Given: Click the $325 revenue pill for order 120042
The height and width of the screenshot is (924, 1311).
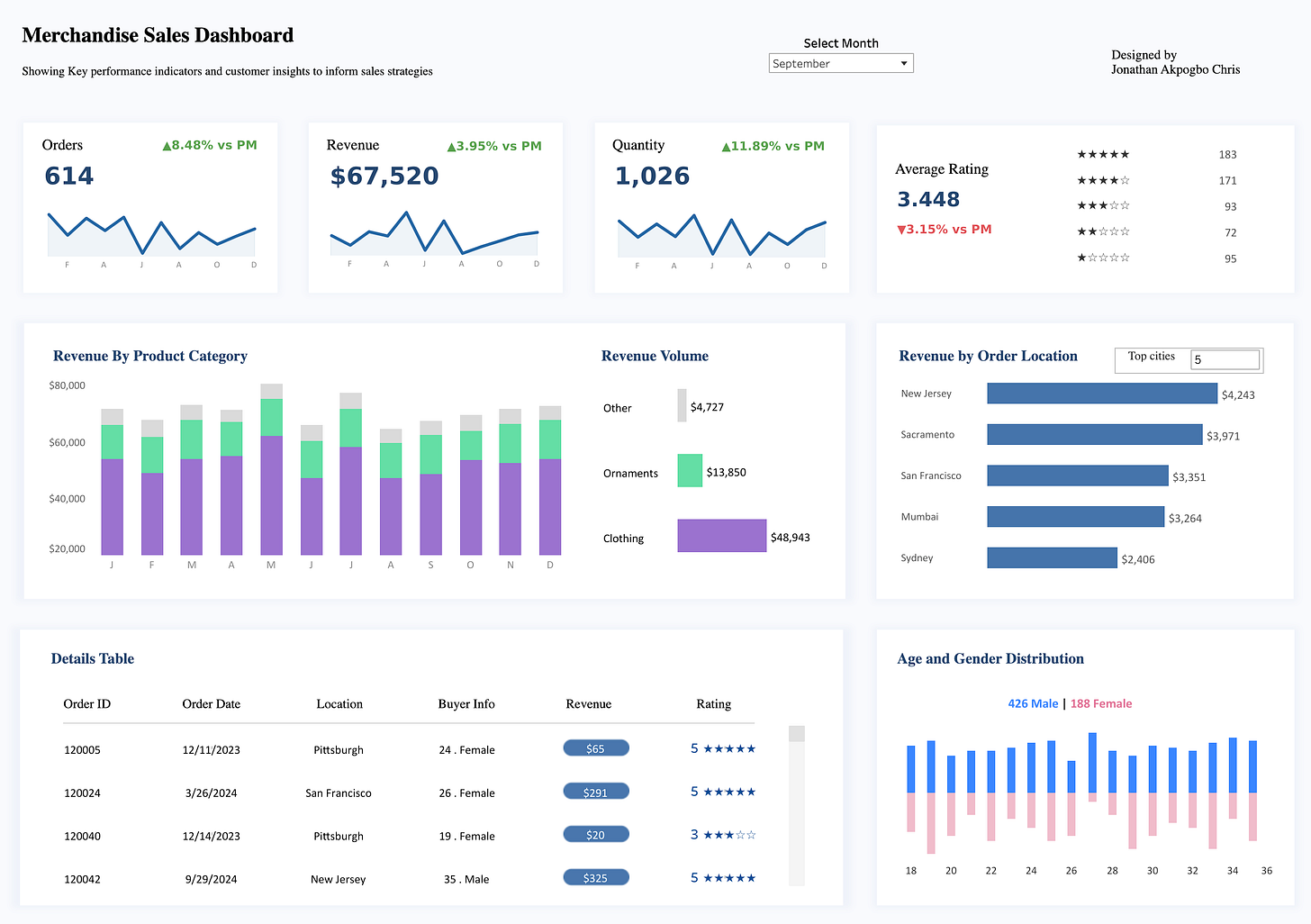Looking at the screenshot, I should coord(596,877).
